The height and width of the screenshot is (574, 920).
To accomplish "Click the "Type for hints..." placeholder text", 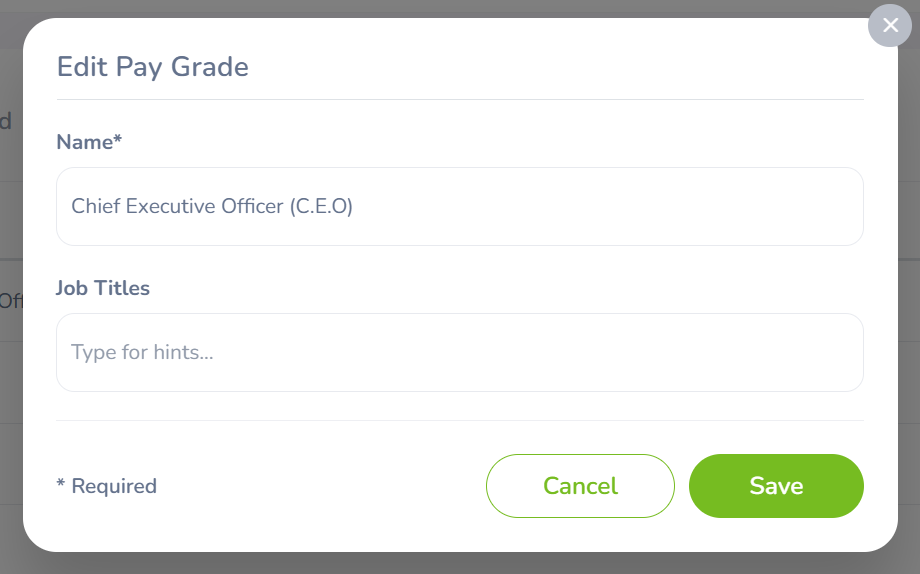I will 142,352.
